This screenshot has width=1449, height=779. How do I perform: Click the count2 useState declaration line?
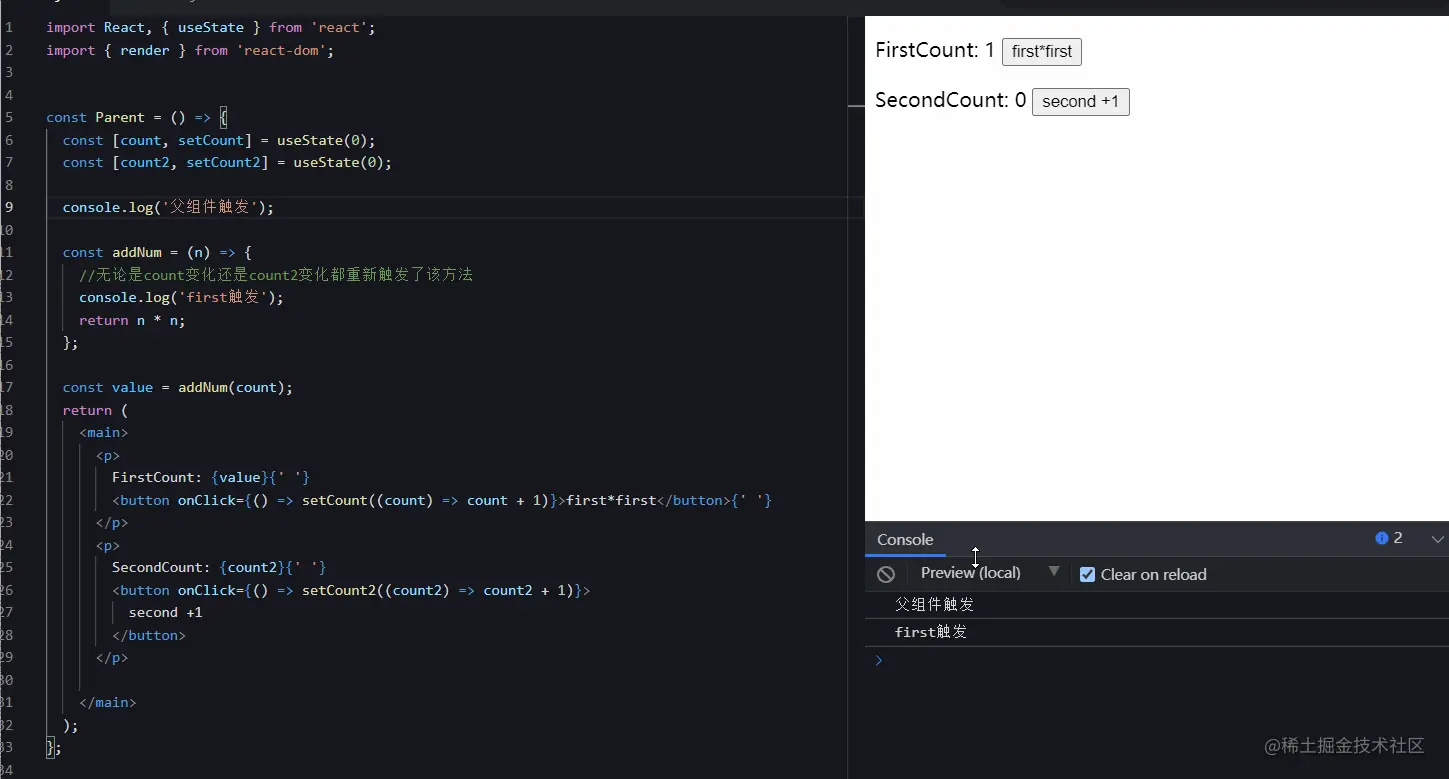pos(227,162)
